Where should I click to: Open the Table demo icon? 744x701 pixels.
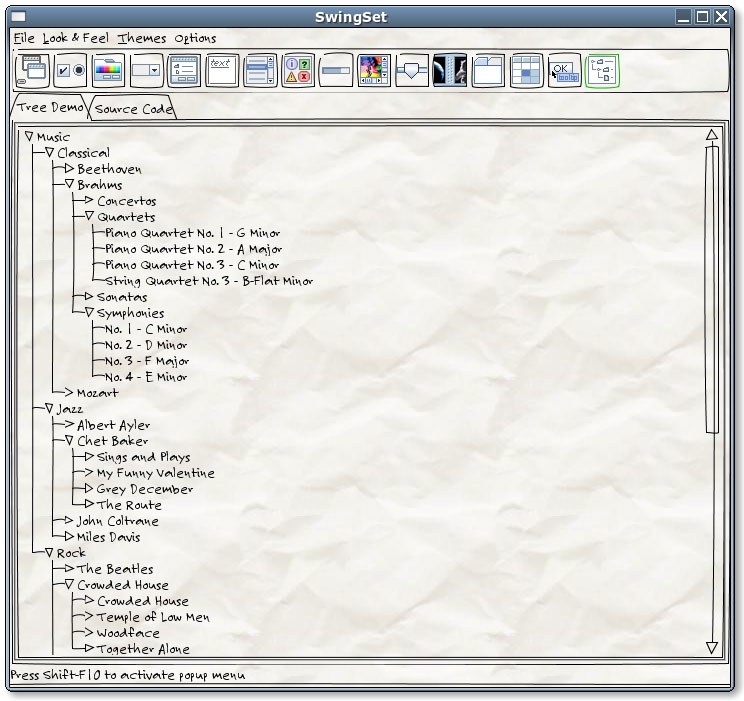[x=526, y=70]
